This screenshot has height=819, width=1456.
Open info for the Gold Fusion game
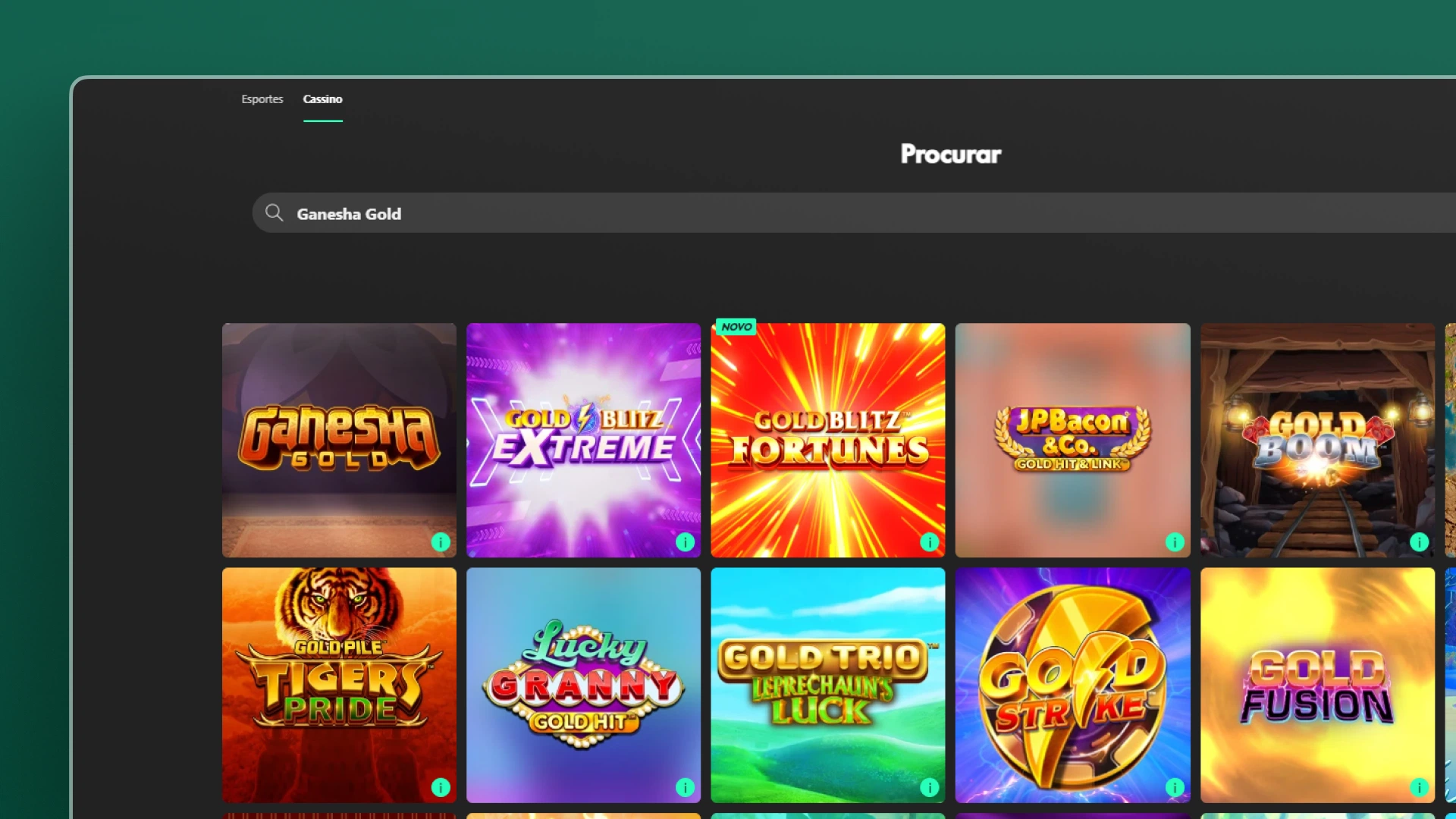tap(1419, 787)
